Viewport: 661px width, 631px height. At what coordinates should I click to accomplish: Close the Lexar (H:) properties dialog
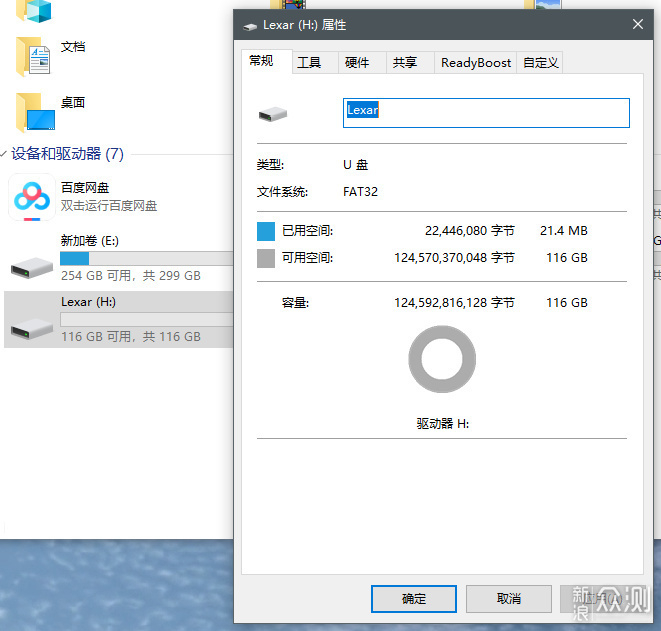(x=638, y=24)
